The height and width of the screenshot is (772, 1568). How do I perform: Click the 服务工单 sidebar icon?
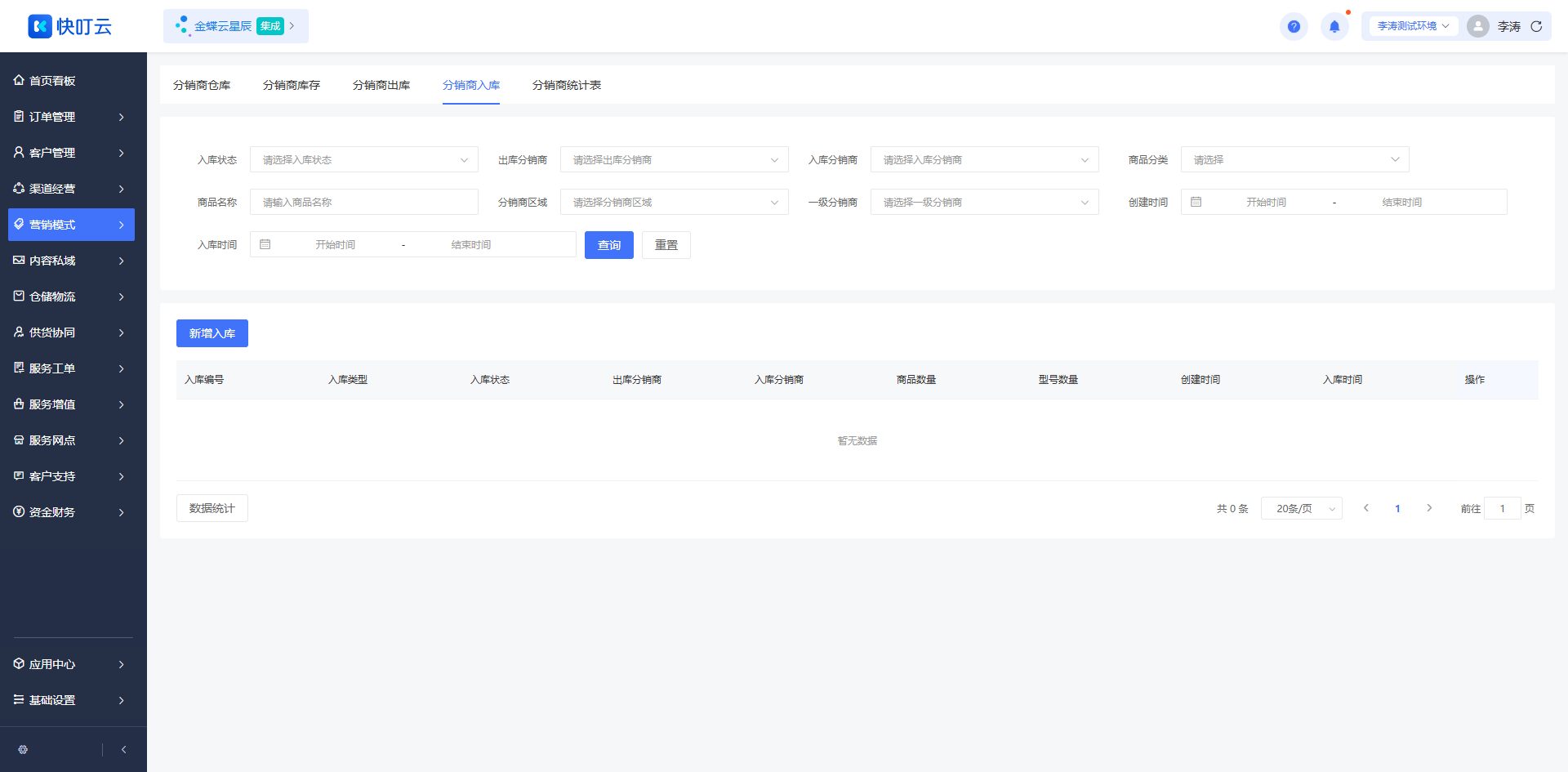(19, 368)
